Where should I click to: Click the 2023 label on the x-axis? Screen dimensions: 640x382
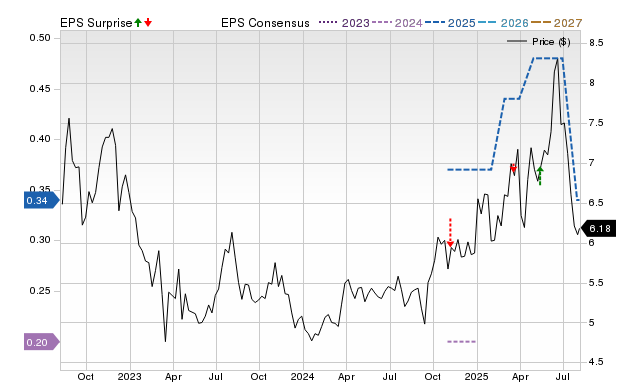tap(129, 376)
